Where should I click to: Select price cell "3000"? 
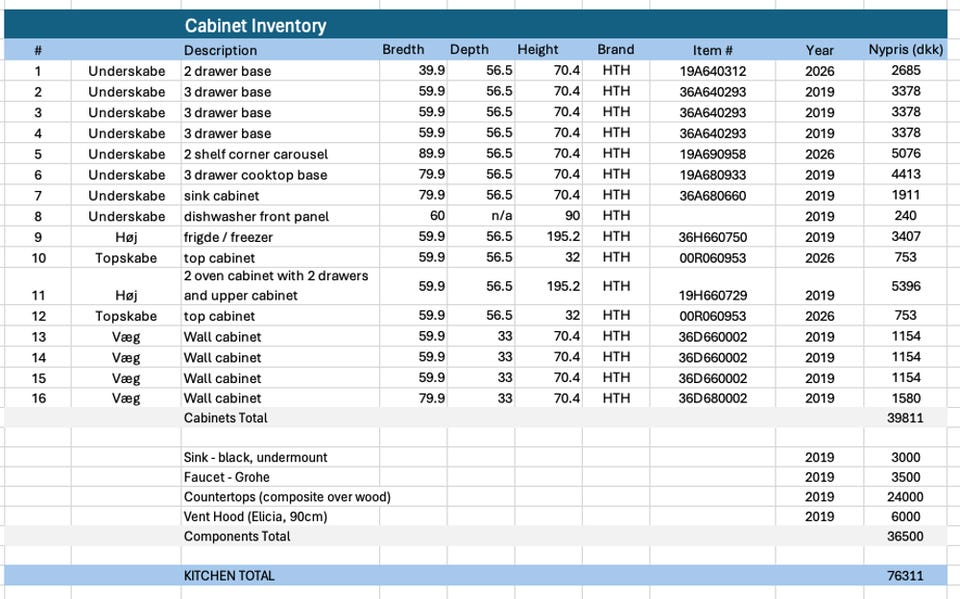click(906, 458)
